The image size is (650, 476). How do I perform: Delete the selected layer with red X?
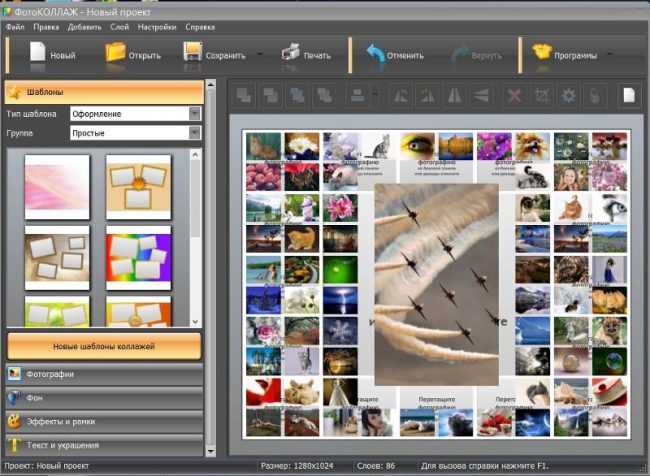514,95
